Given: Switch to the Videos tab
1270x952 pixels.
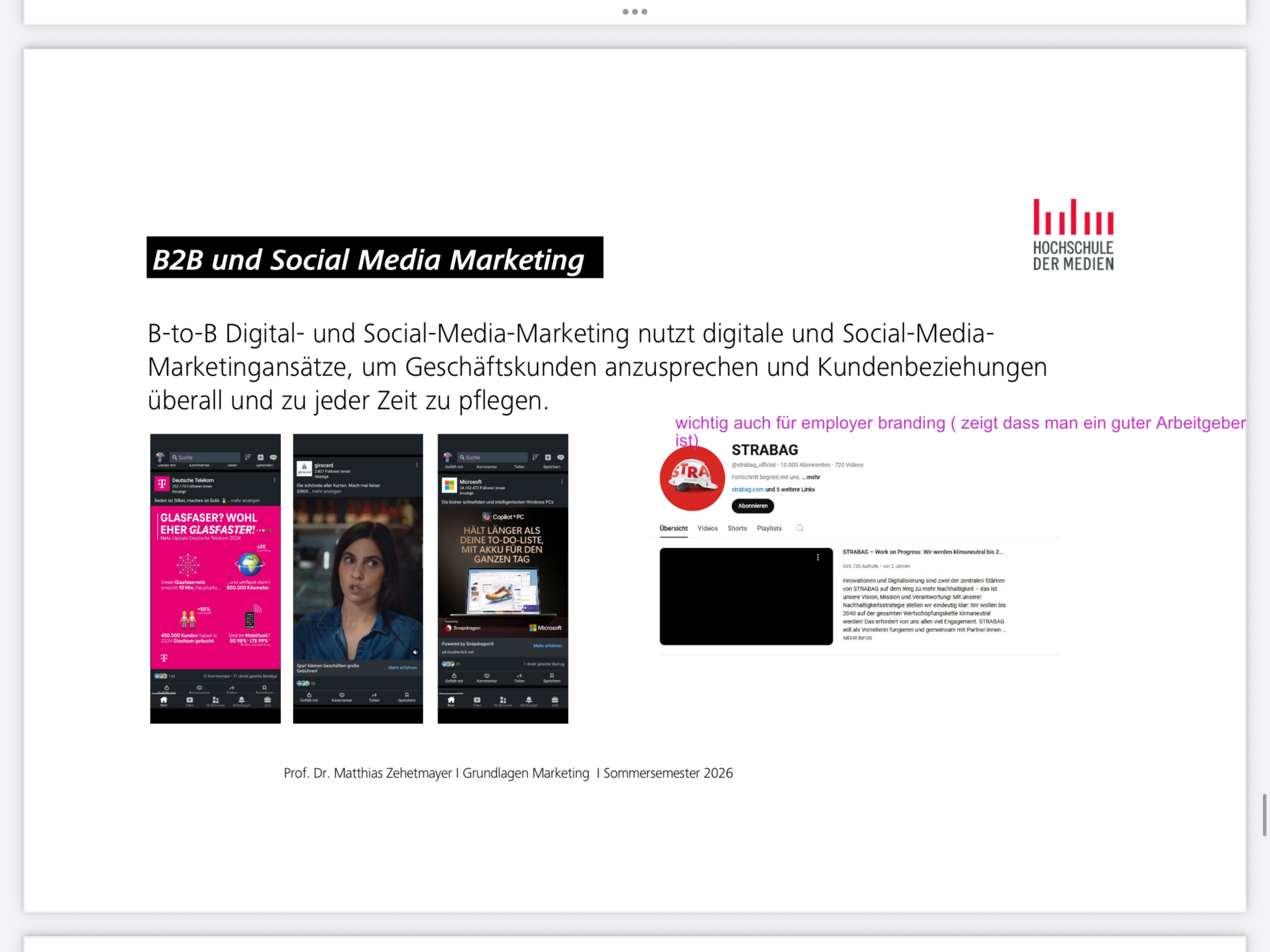Looking at the screenshot, I should tap(707, 528).
